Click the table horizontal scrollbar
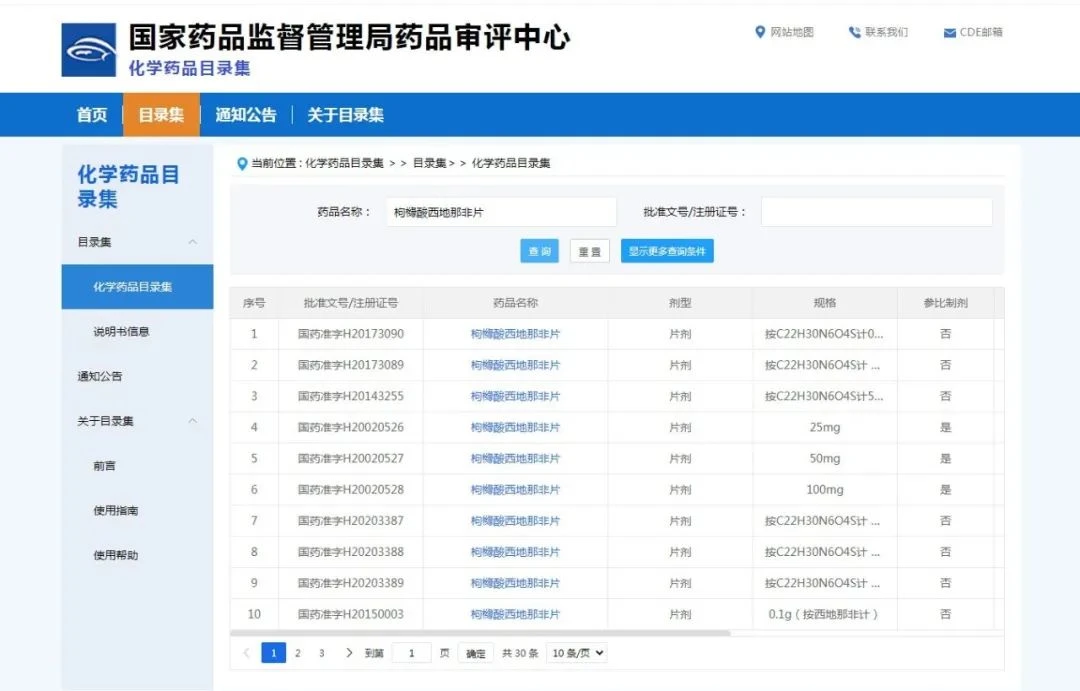 tap(480, 632)
